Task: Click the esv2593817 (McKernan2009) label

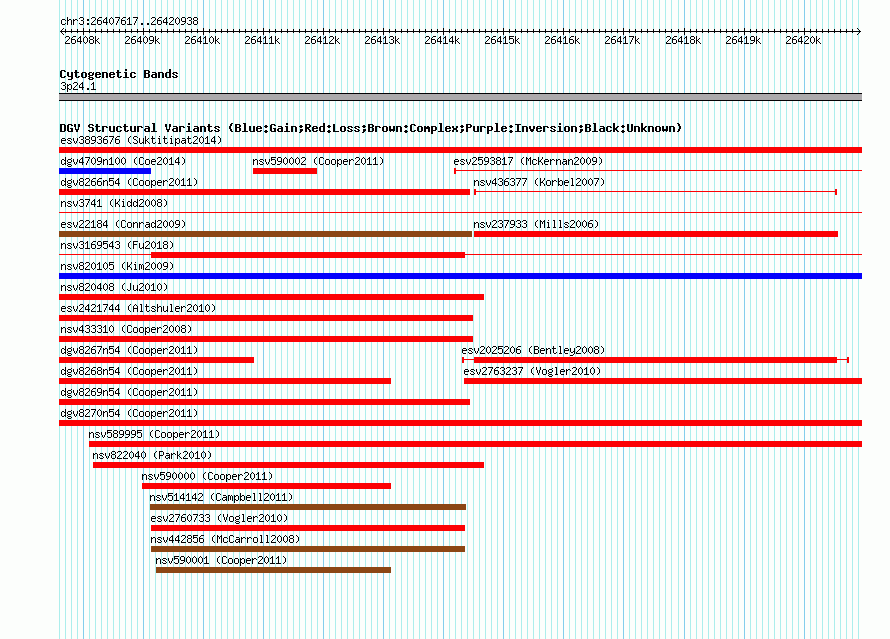Action: tap(528, 161)
